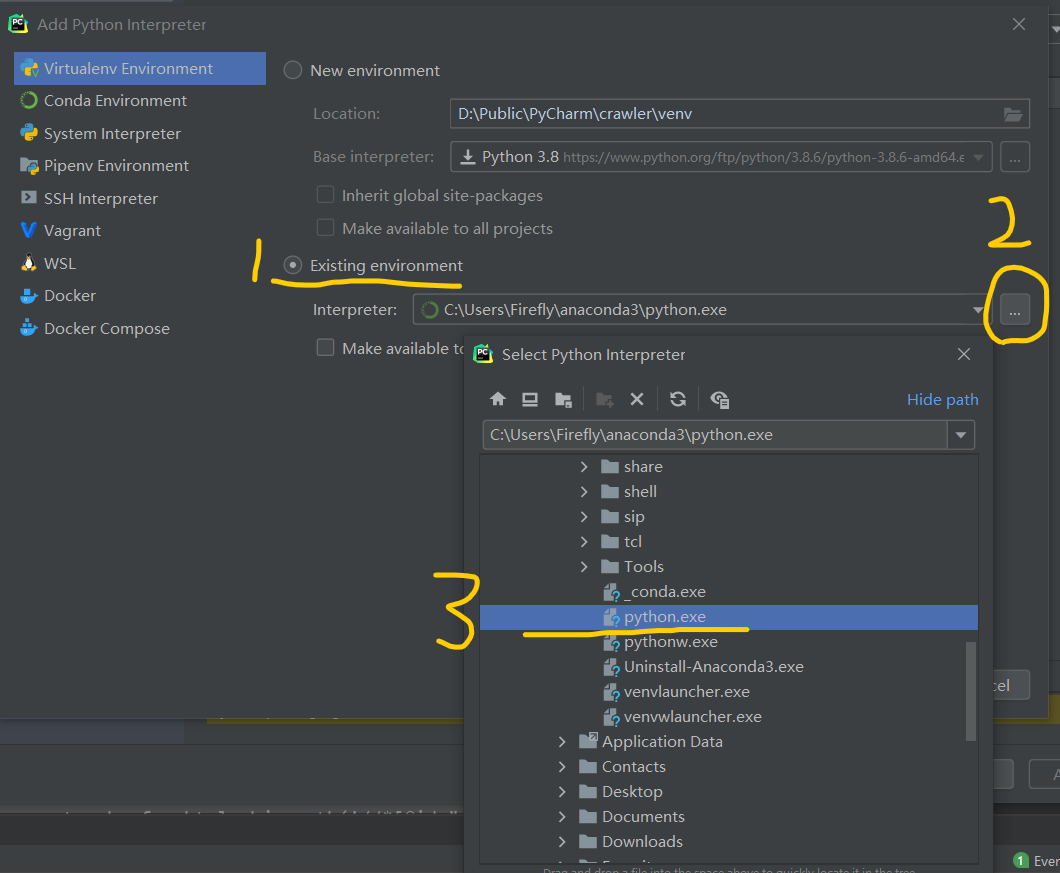The height and width of the screenshot is (873, 1060).
Task: Select Conda Environment in sidebar
Action: click(140, 101)
